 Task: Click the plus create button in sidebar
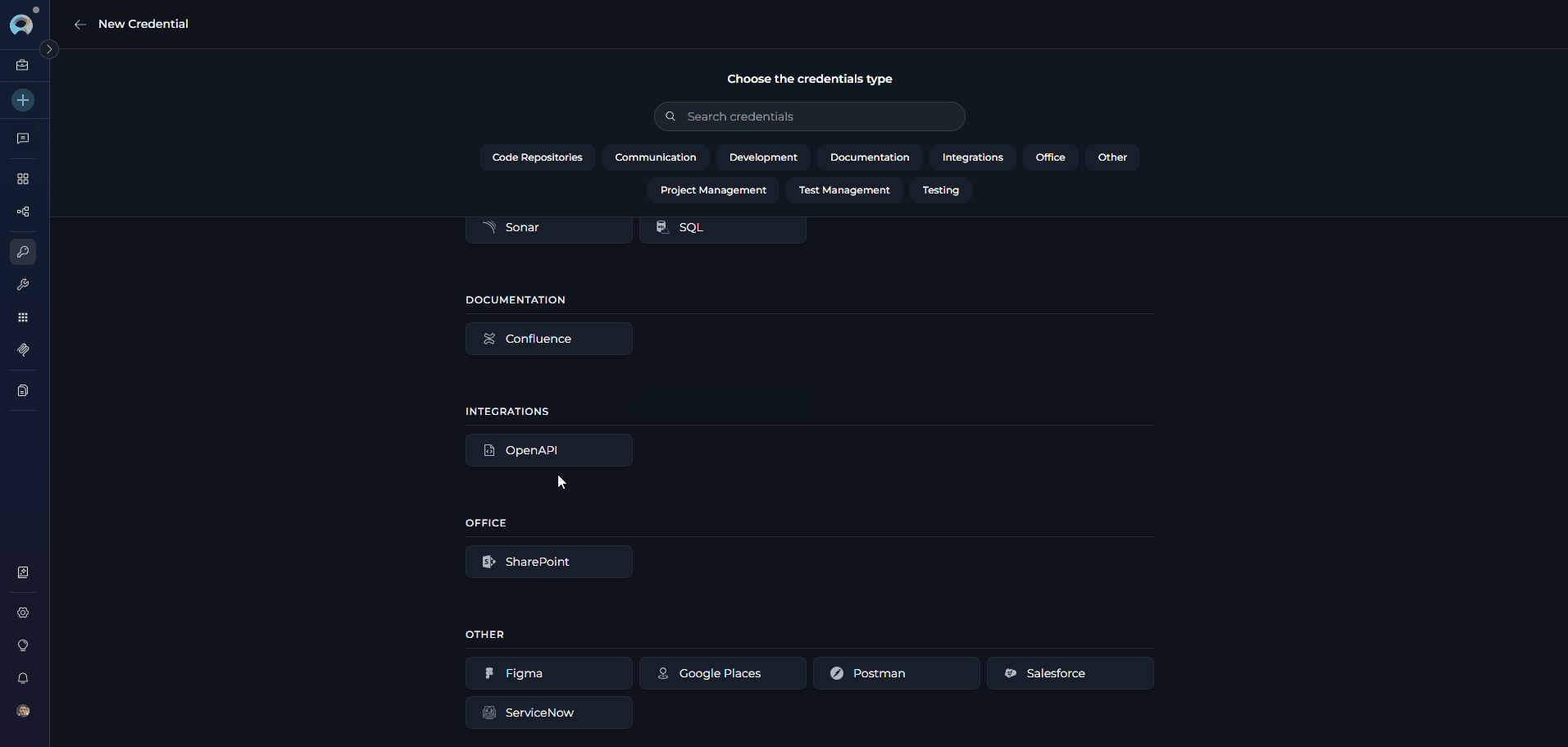(23, 100)
